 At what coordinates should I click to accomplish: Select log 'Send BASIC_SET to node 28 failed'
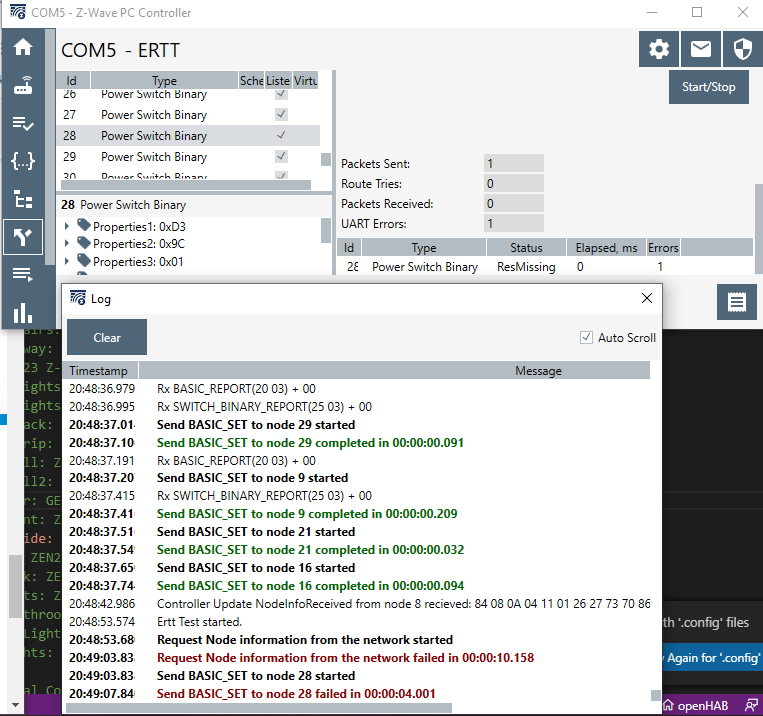(x=356, y=694)
